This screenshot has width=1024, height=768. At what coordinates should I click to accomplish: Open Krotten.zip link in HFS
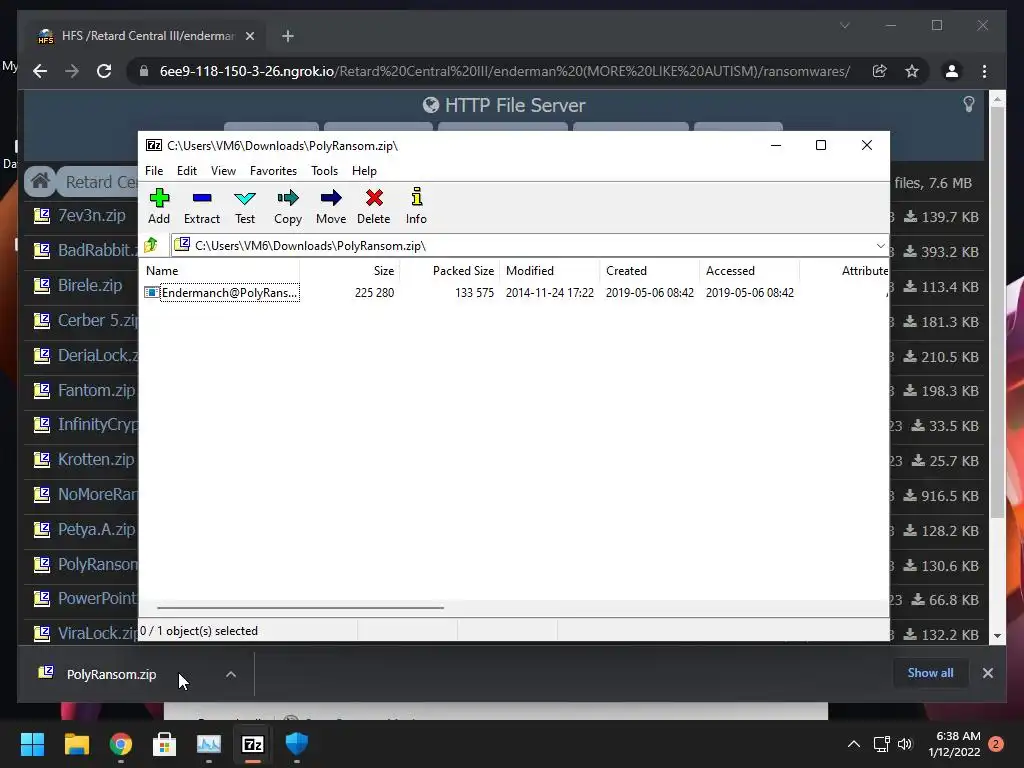pyautogui.click(x=96, y=459)
